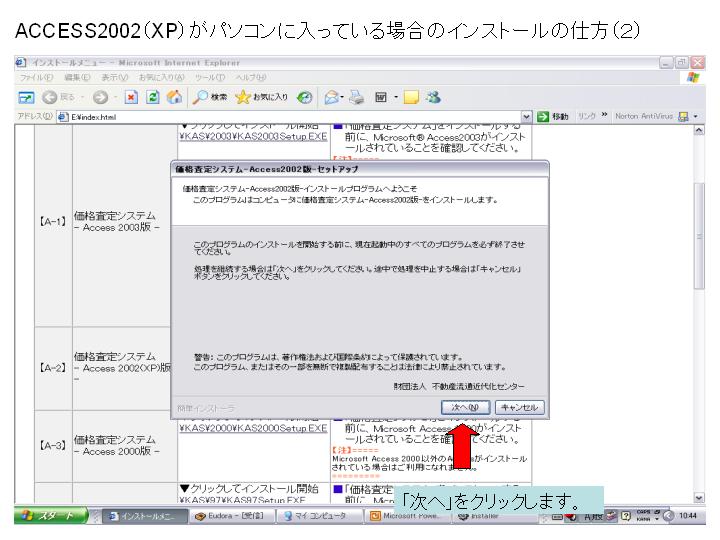720x540 pixels.
Task: Open the View menu (表示)
Action: pyautogui.click(x=115, y=78)
